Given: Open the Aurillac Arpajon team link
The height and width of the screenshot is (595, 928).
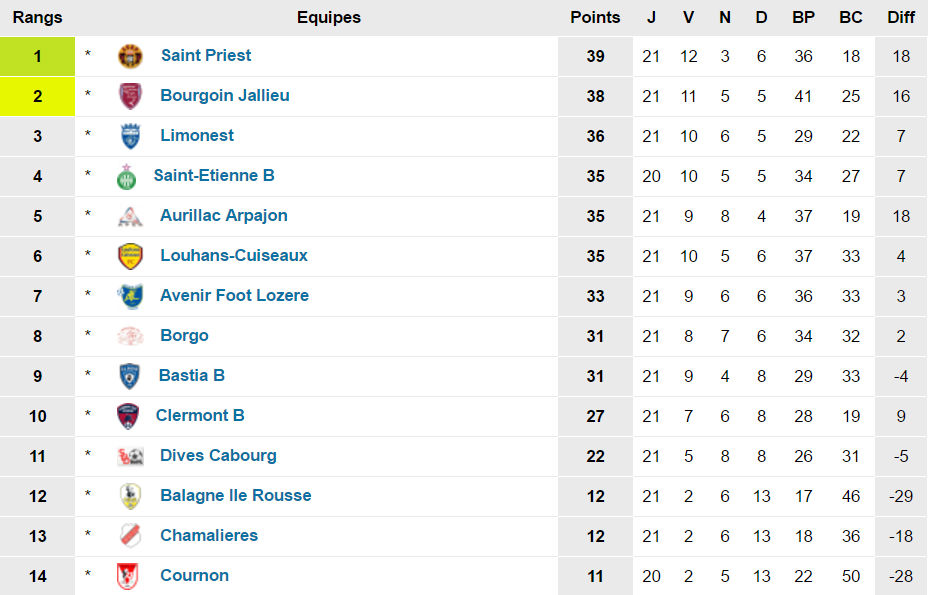Looking at the screenshot, I should [x=223, y=216].
